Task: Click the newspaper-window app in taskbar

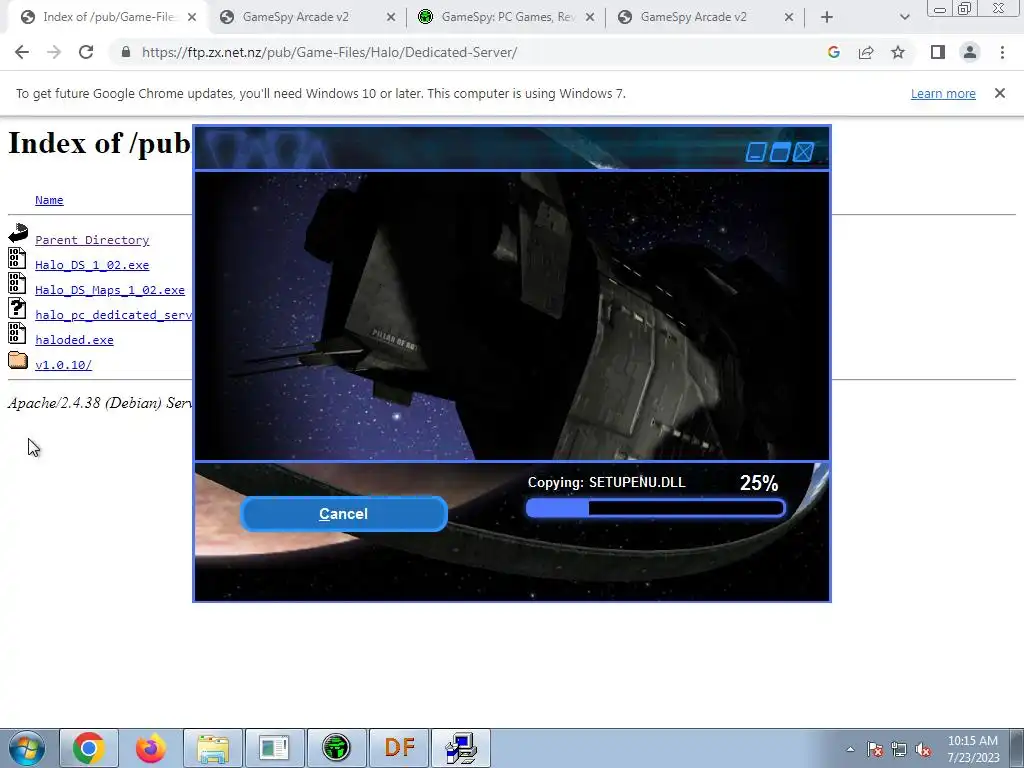Action: click(274, 748)
